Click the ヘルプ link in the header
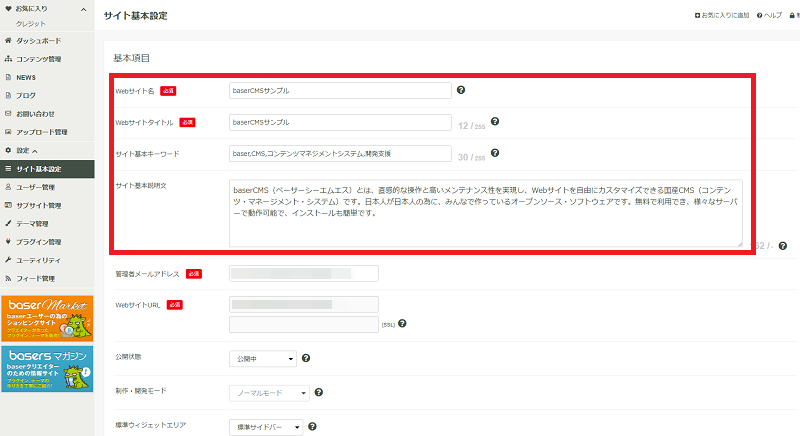This screenshot has width=800, height=436. [x=769, y=15]
